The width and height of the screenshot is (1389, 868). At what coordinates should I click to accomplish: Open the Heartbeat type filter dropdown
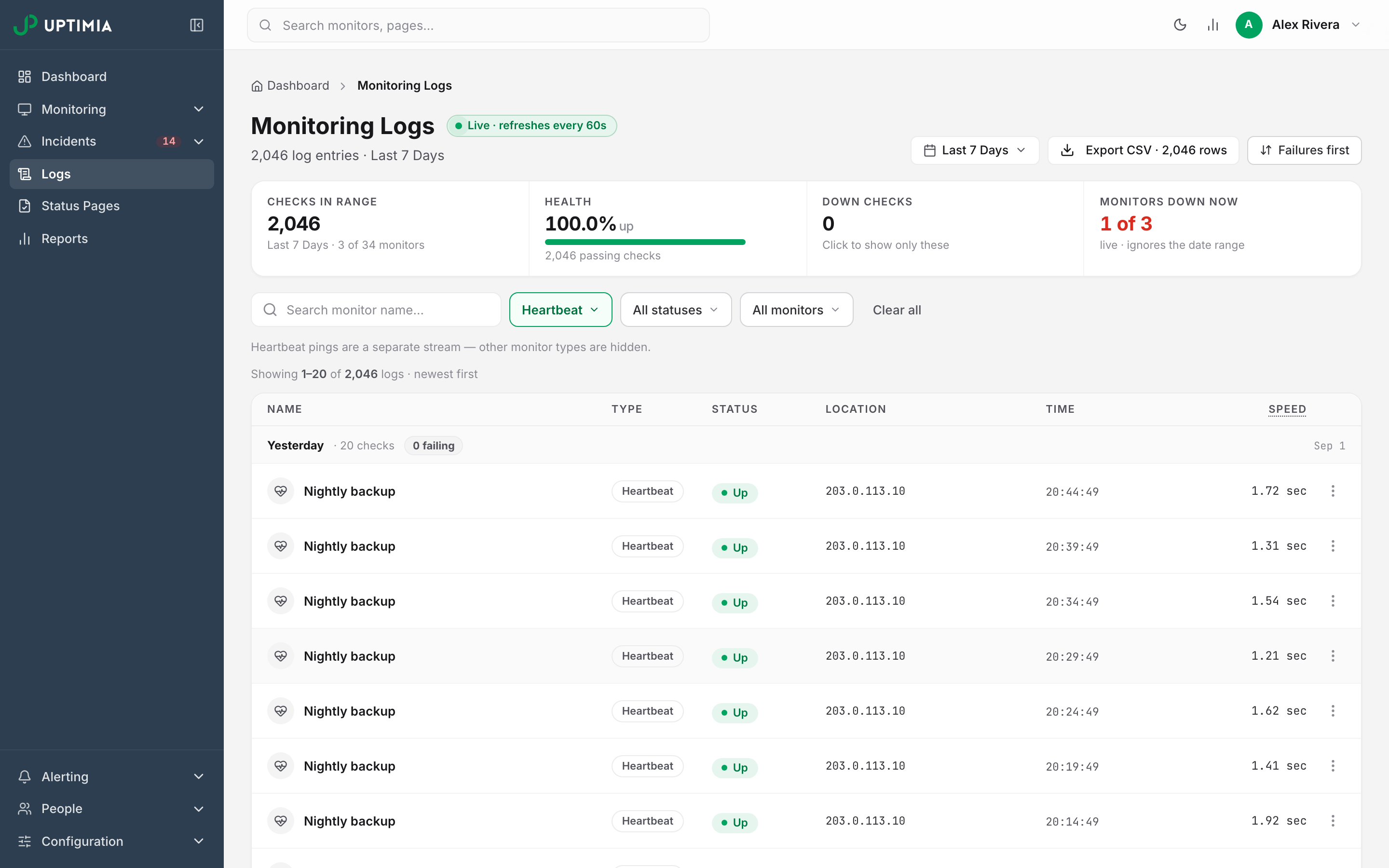click(x=560, y=310)
